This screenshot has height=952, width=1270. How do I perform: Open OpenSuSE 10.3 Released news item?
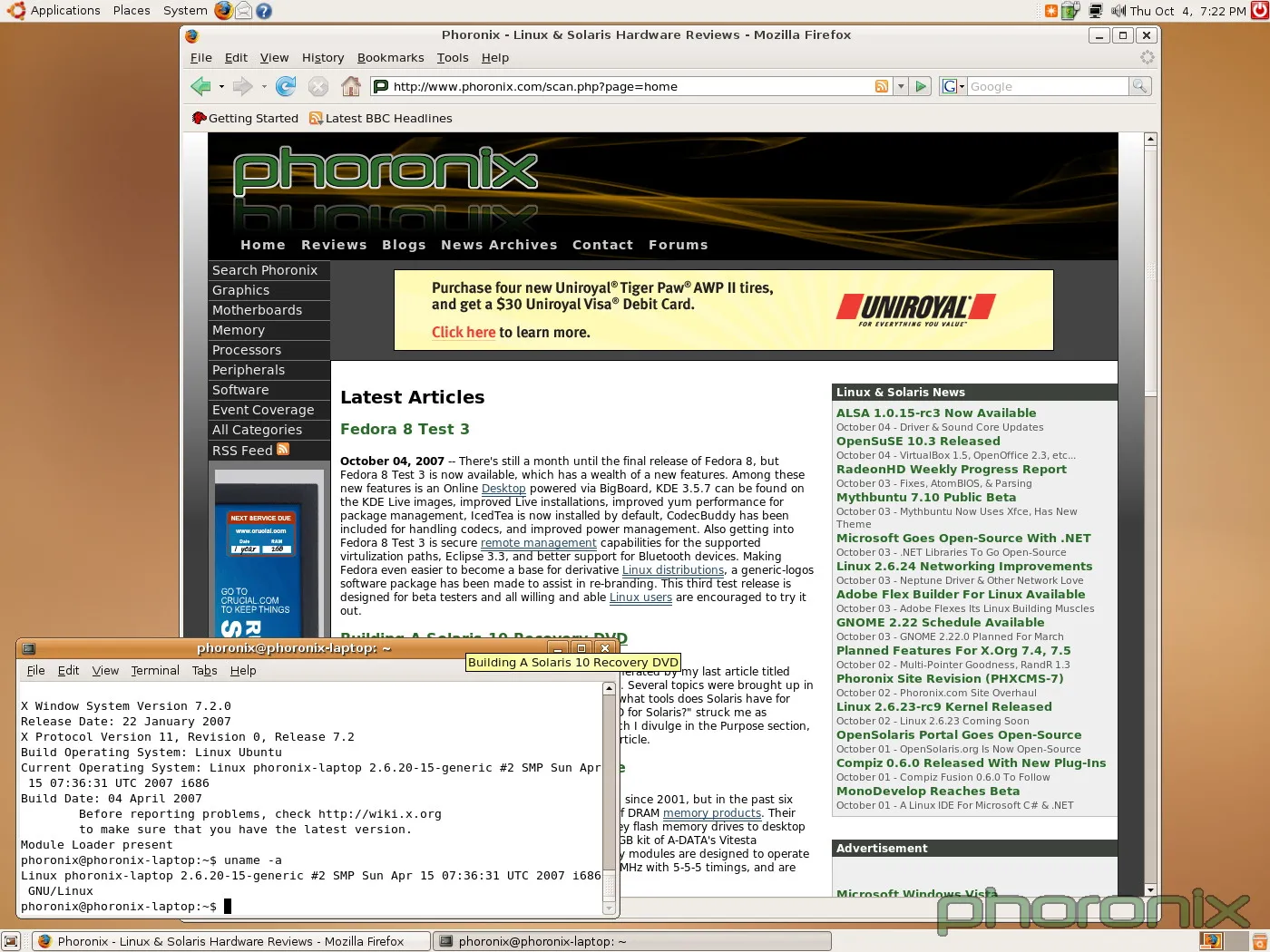tap(918, 441)
